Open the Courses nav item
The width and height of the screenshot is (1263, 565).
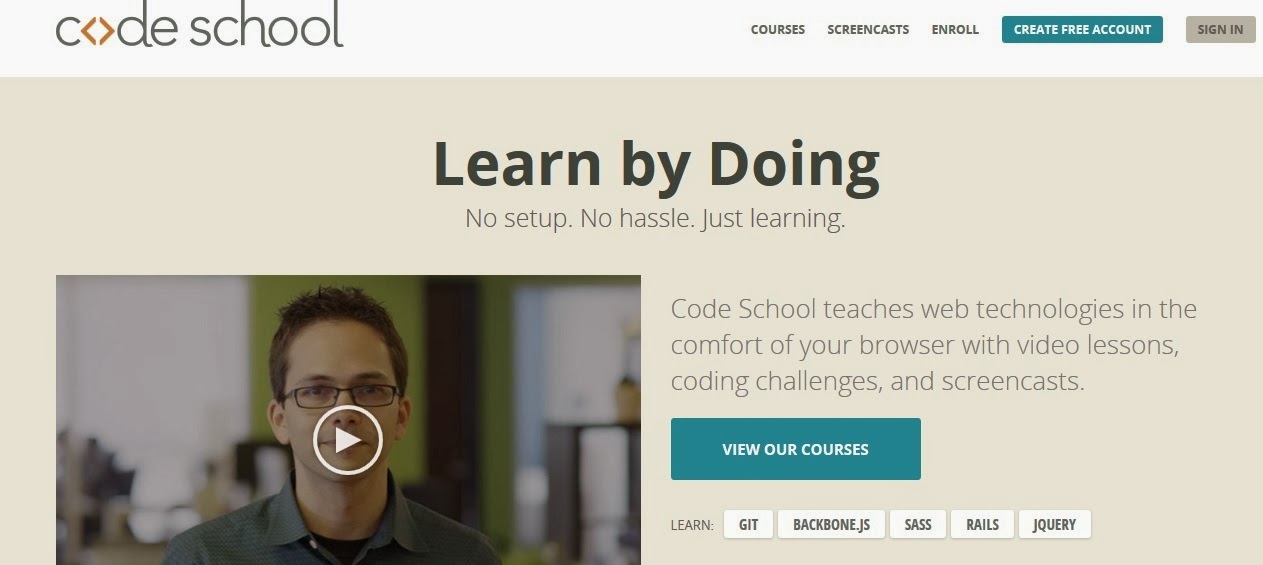pos(778,30)
